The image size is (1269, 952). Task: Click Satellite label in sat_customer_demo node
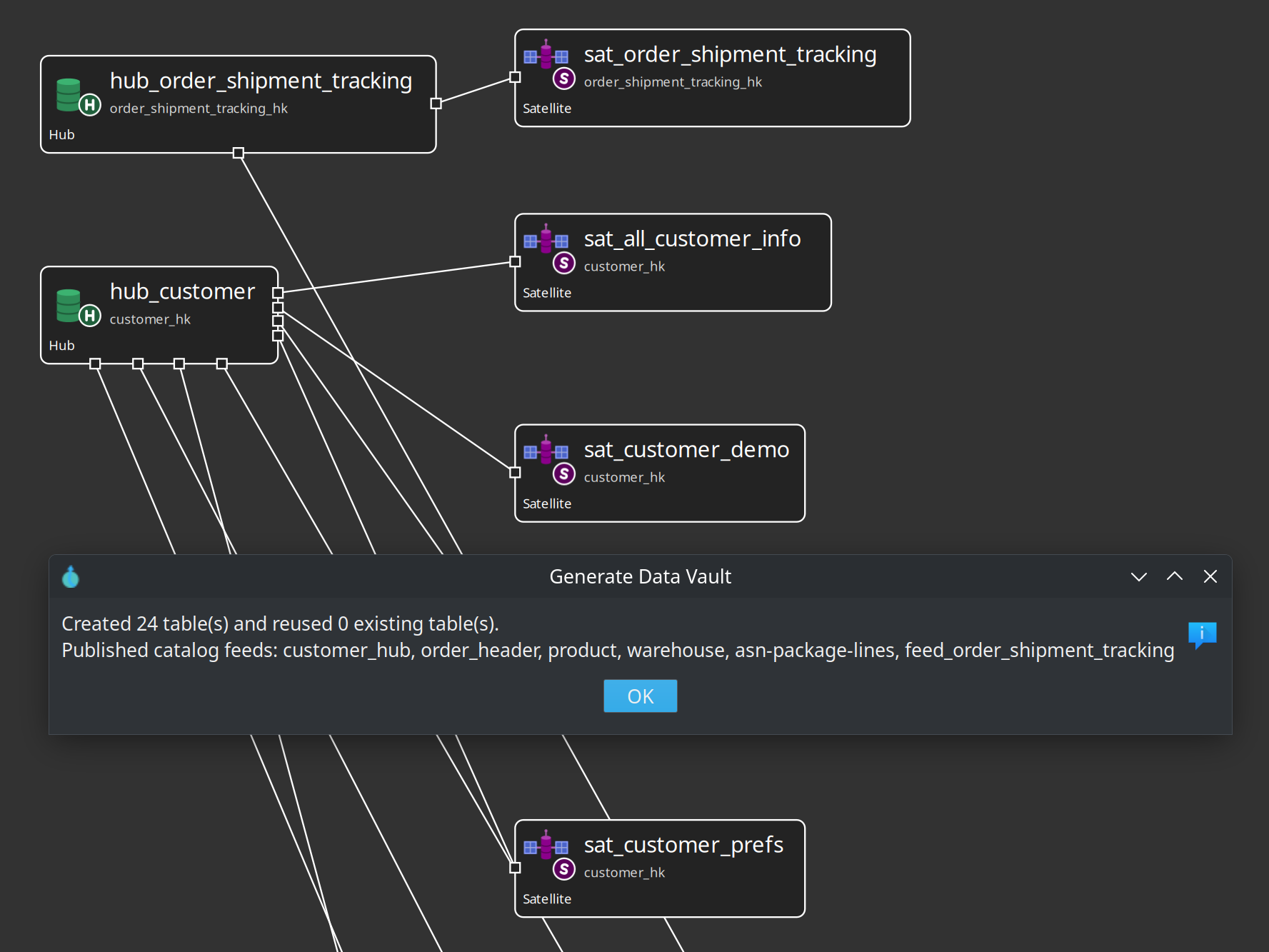[x=547, y=503]
